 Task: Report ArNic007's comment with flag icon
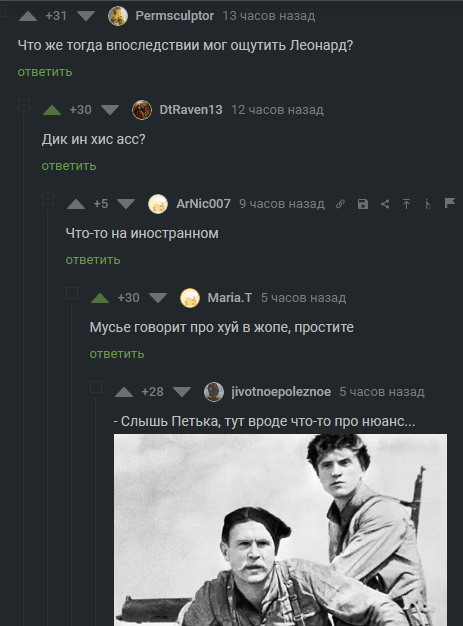(450, 203)
